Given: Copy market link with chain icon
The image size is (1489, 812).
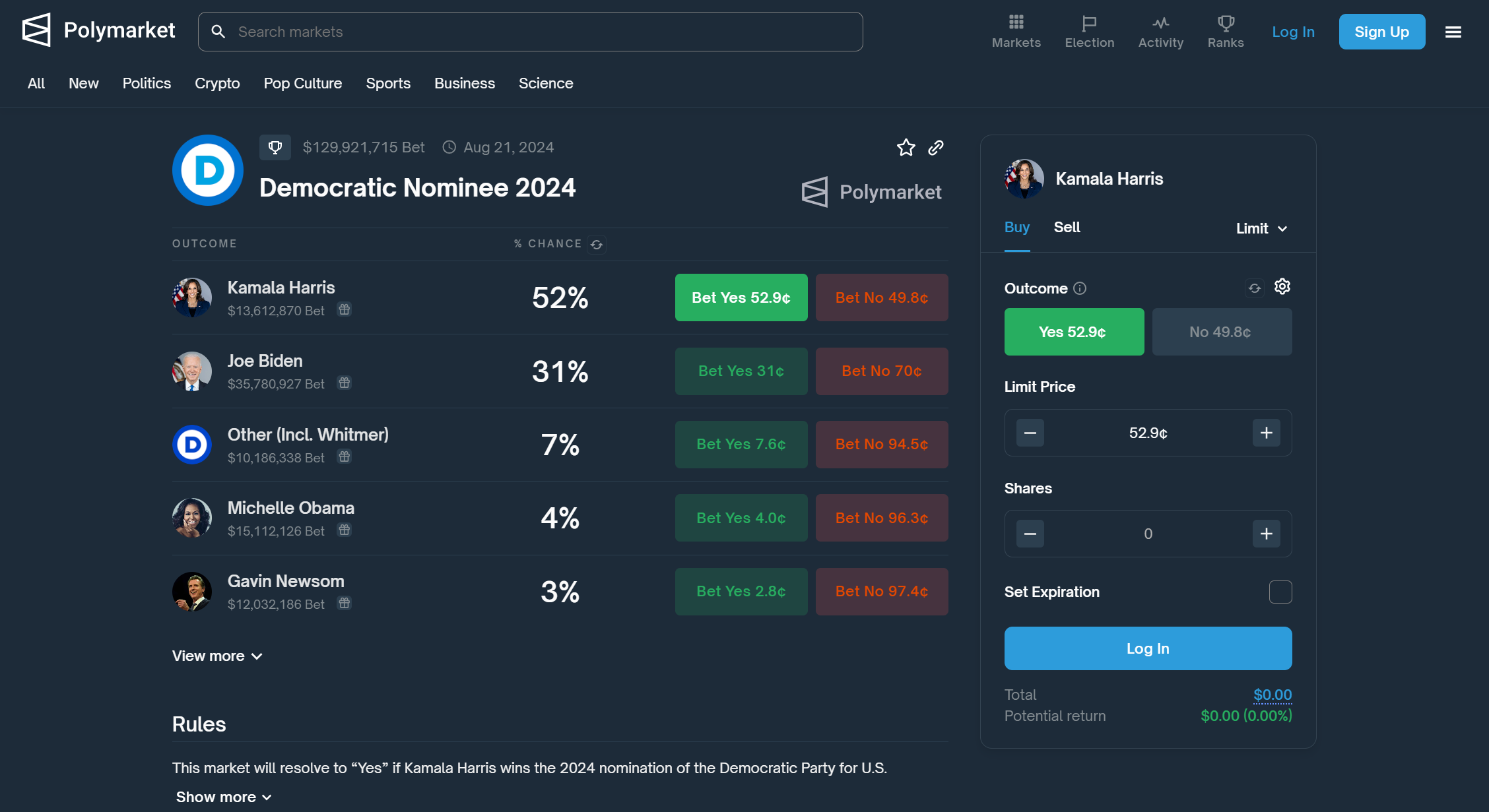Looking at the screenshot, I should (935, 147).
